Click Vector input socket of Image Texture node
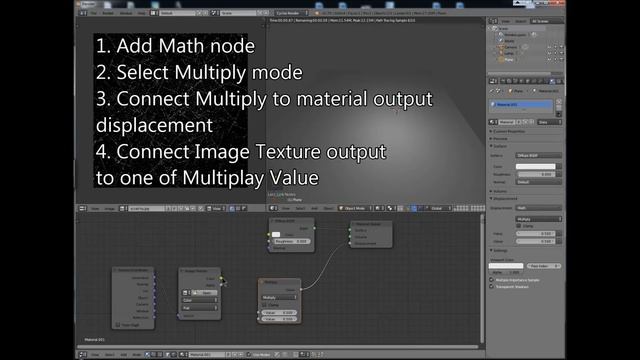Viewport: 640px width, 360px height. [x=178, y=316]
